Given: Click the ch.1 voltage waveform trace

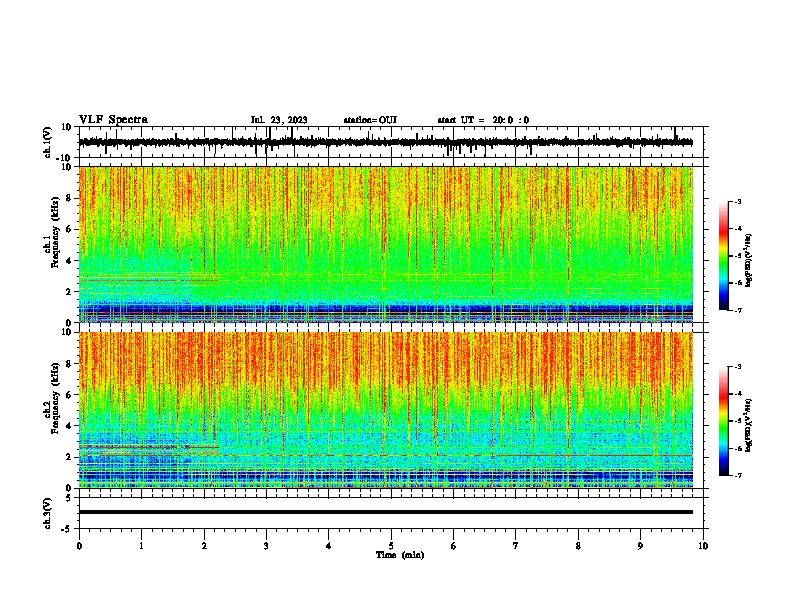Looking at the screenshot, I should 385,142.
